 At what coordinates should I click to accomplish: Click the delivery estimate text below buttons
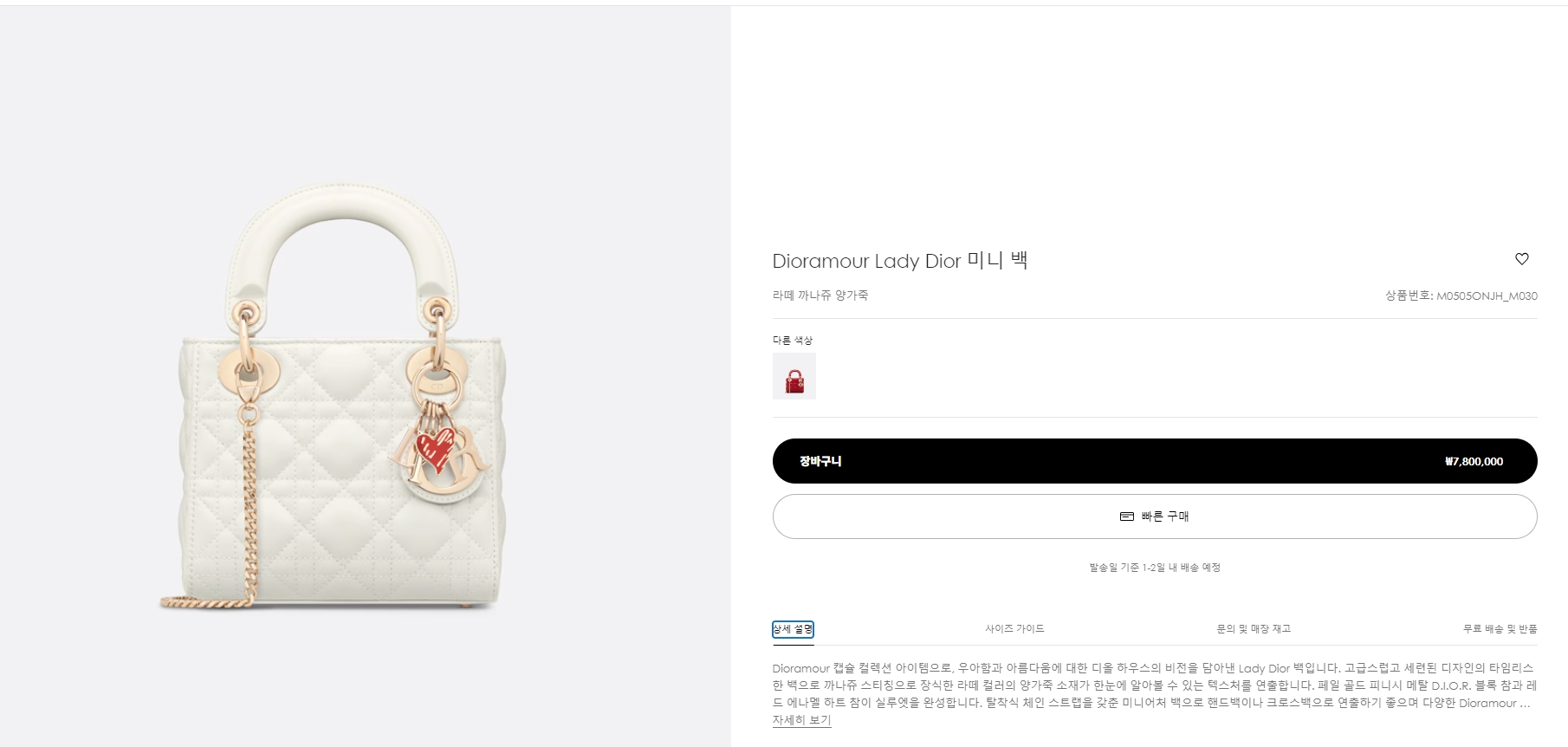pos(1155,568)
